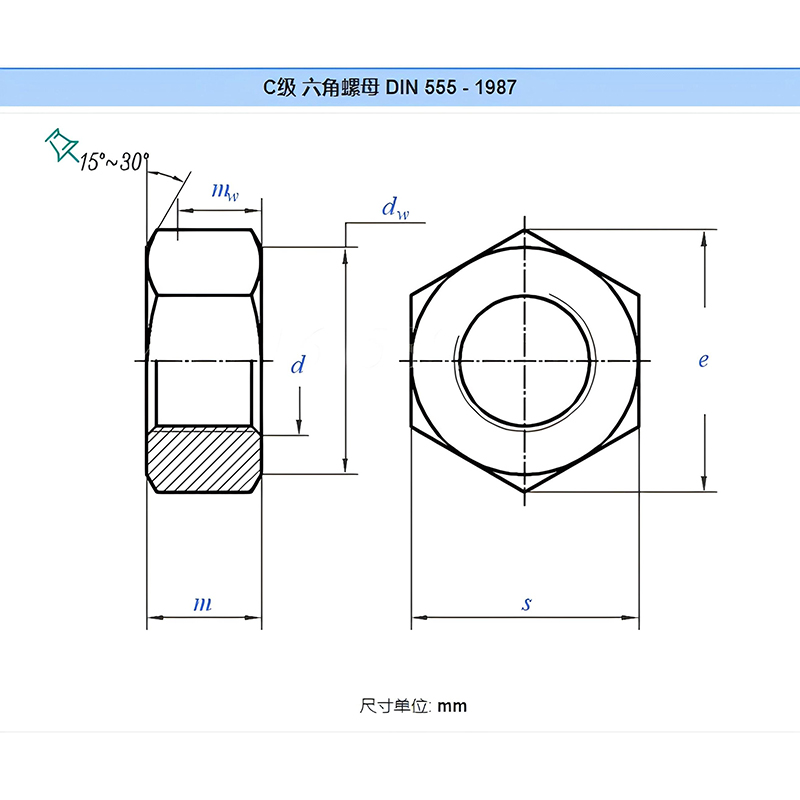This screenshot has width=800, height=800.
Task: Select the 15°~30° chamfer angle label
Action: tap(115, 162)
